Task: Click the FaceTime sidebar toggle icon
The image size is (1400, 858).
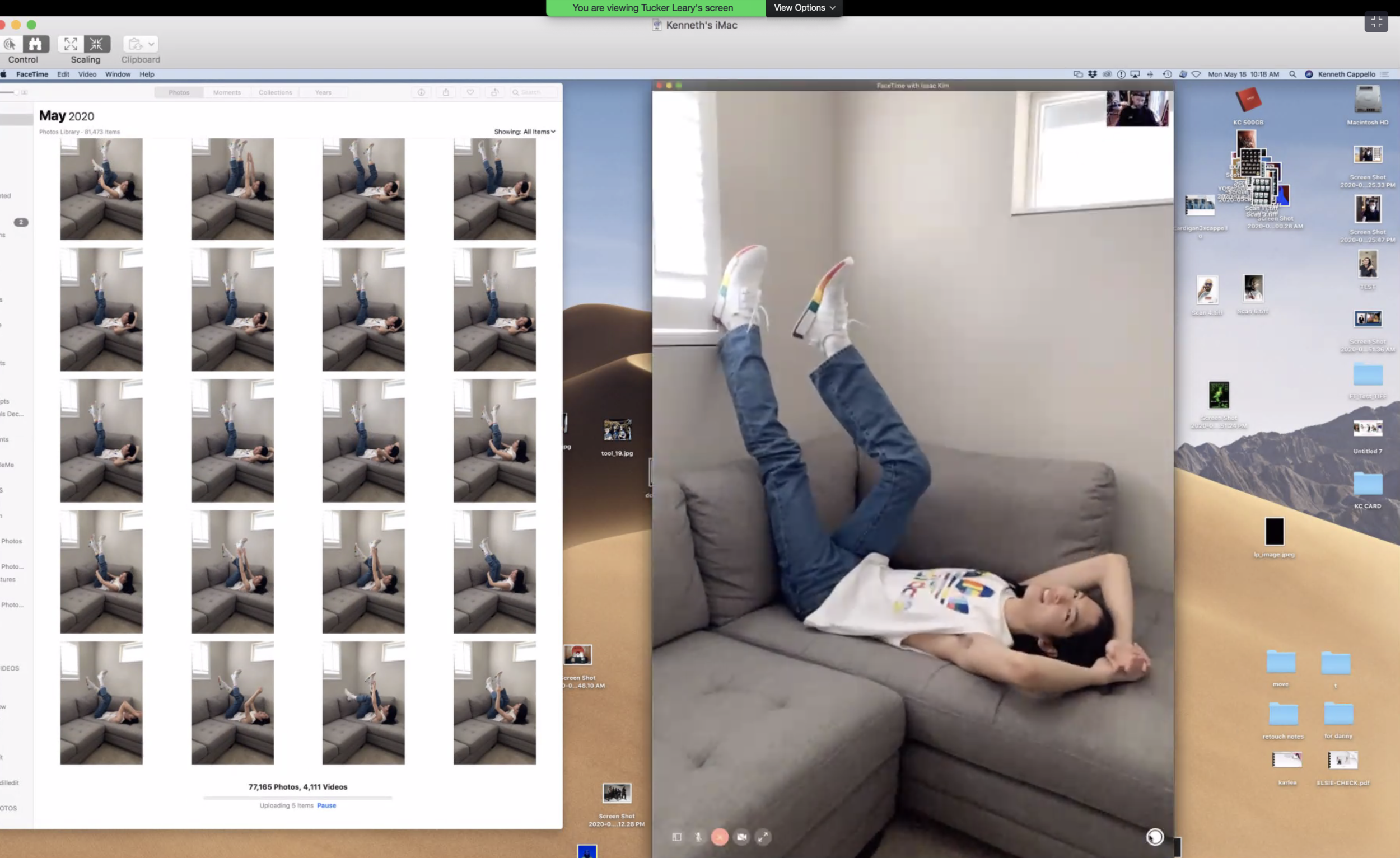Action: click(676, 836)
